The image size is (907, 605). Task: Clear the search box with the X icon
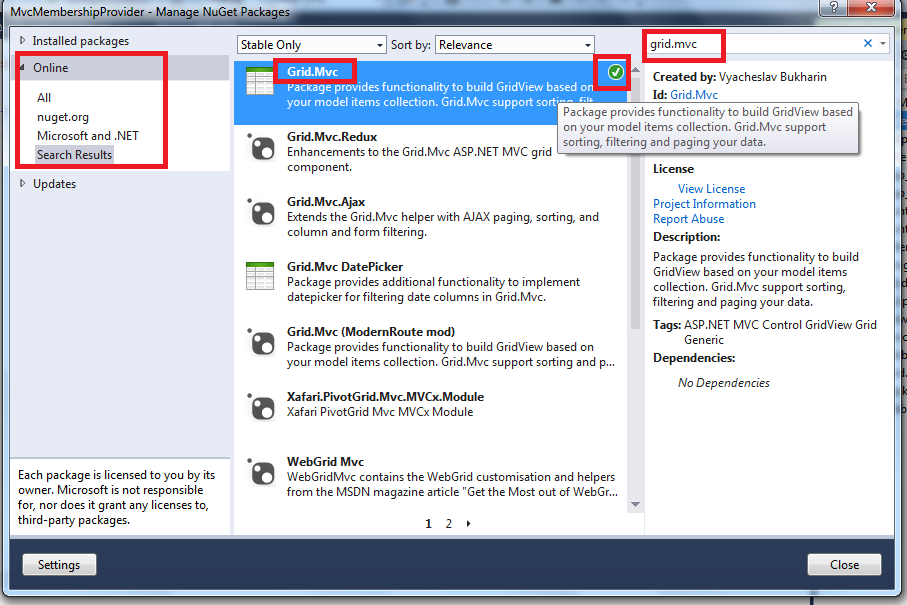click(x=868, y=43)
